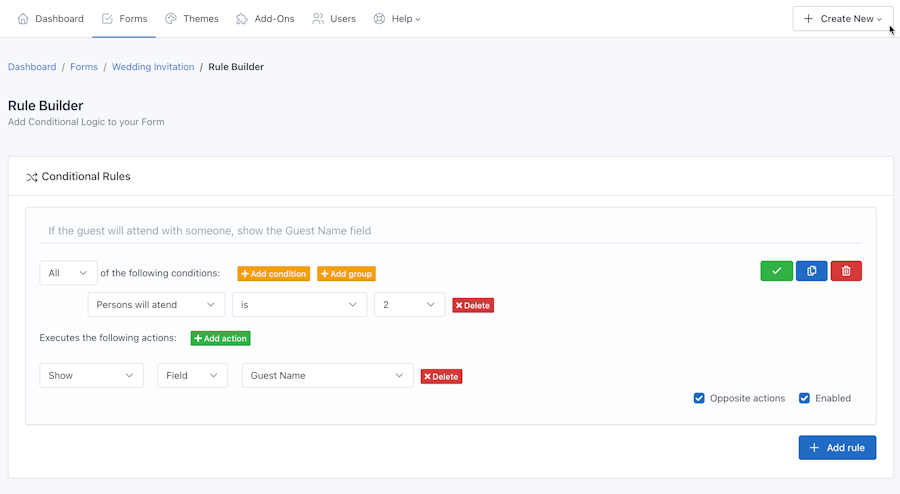Open the Forms tab in navigation
The height and width of the screenshot is (494, 900).
124,19
